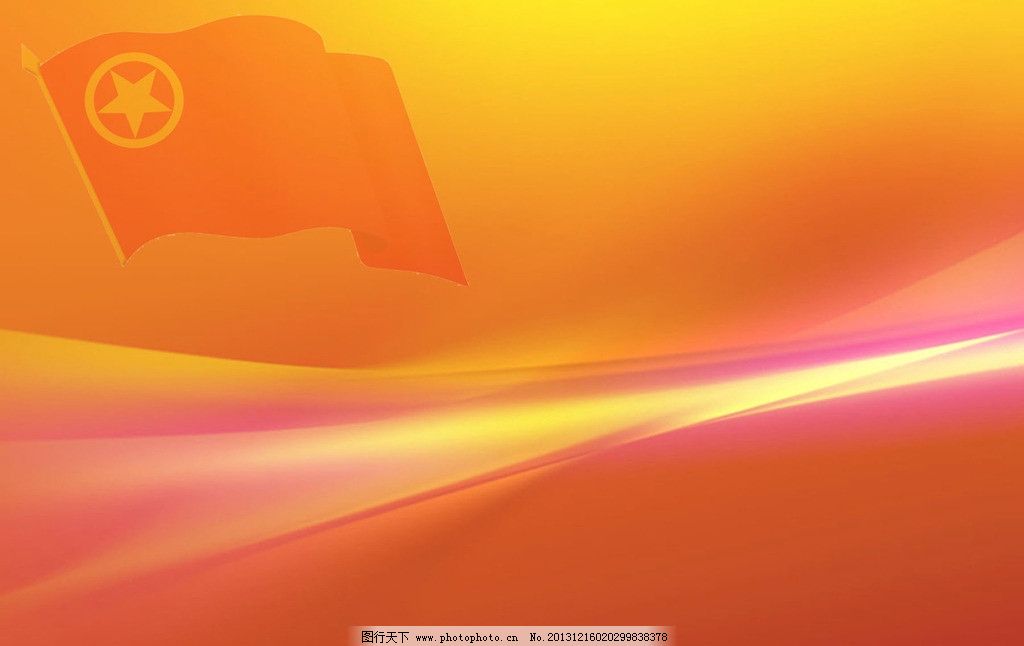The height and width of the screenshot is (646, 1024).
Task: Select the No.20131216020299838378 image number
Action: [598, 636]
